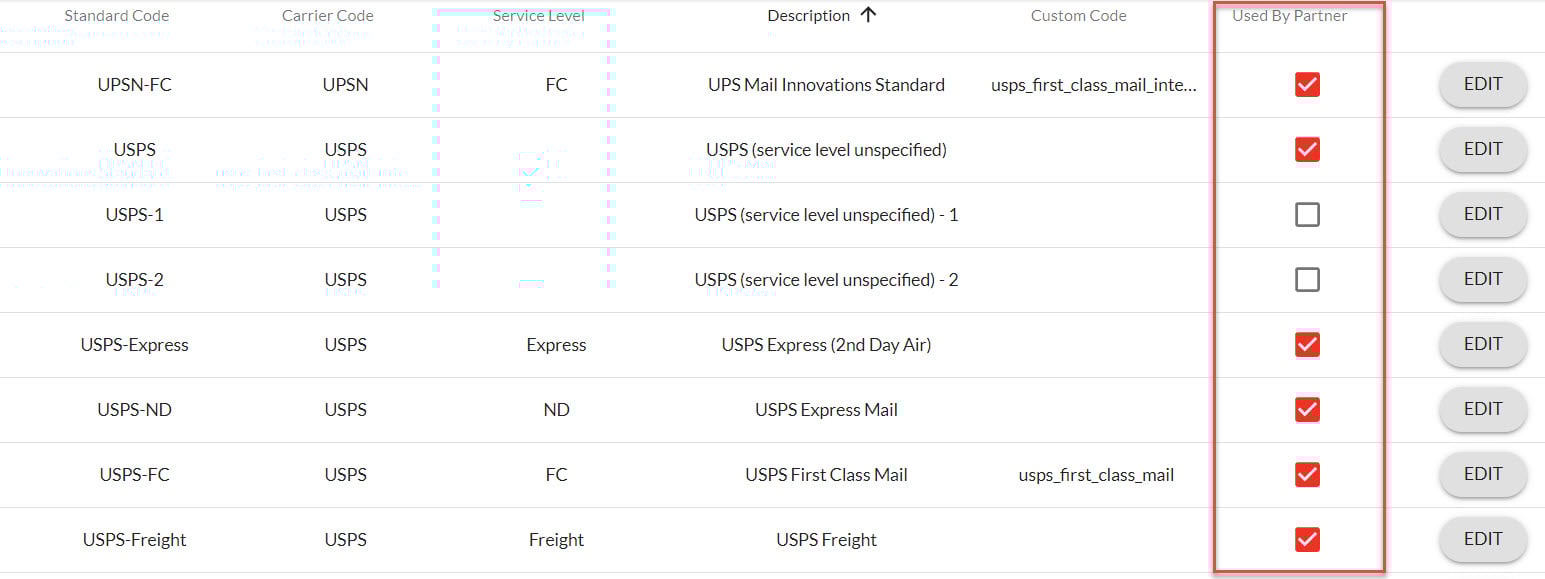The height and width of the screenshot is (579, 1545).
Task: Sort by Custom Code column header
Action: [x=1078, y=16]
